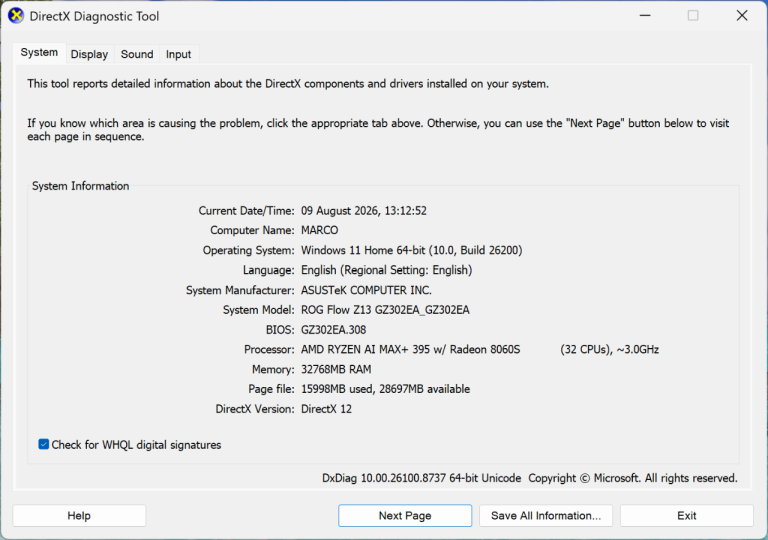Click page file 15998MB used value

(x=385, y=389)
